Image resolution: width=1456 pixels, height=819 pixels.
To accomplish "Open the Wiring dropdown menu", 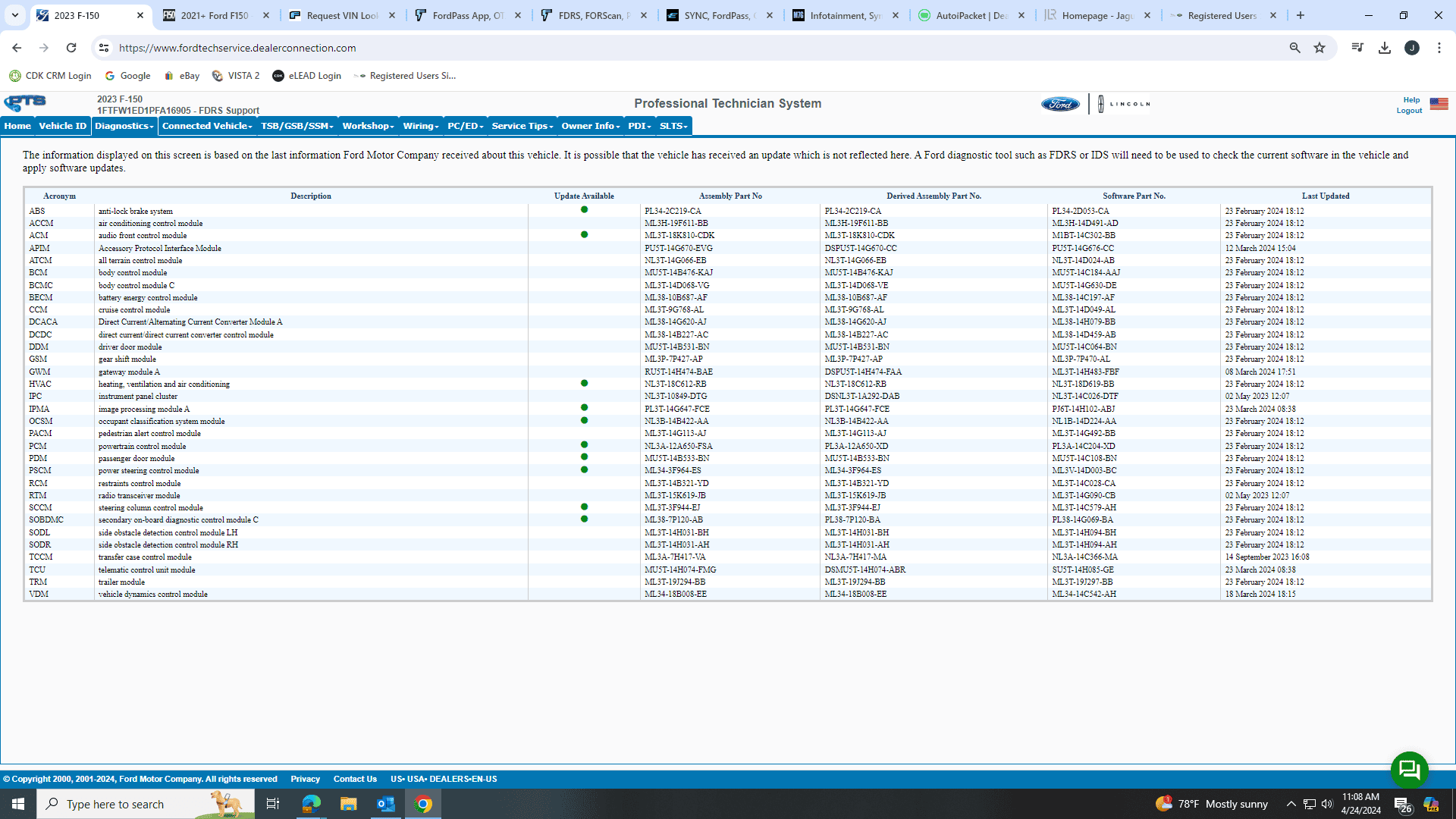I will pyautogui.click(x=421, y=126).
